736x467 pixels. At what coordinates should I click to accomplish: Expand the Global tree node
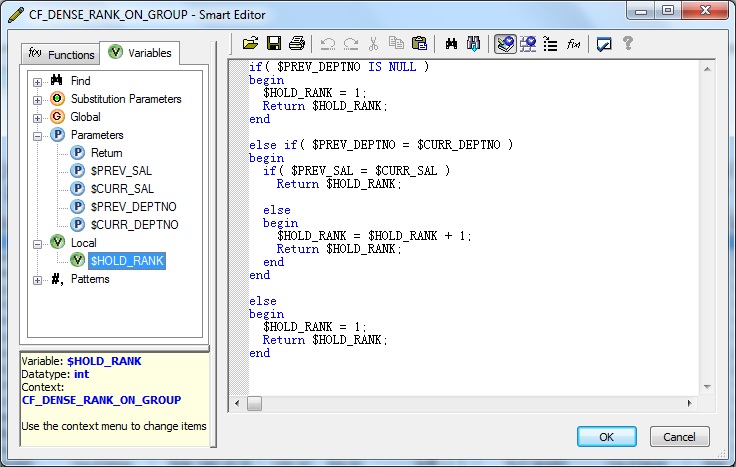click(38, 118)
